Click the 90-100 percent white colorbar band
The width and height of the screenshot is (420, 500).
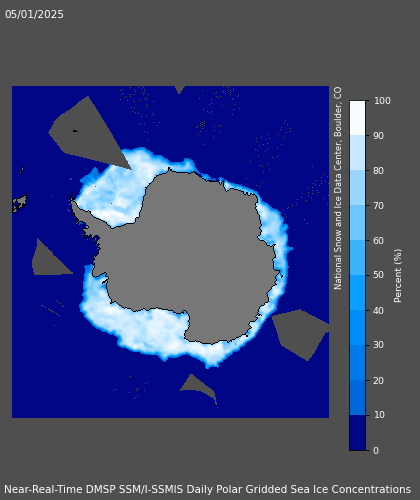[x=357, y=118]
